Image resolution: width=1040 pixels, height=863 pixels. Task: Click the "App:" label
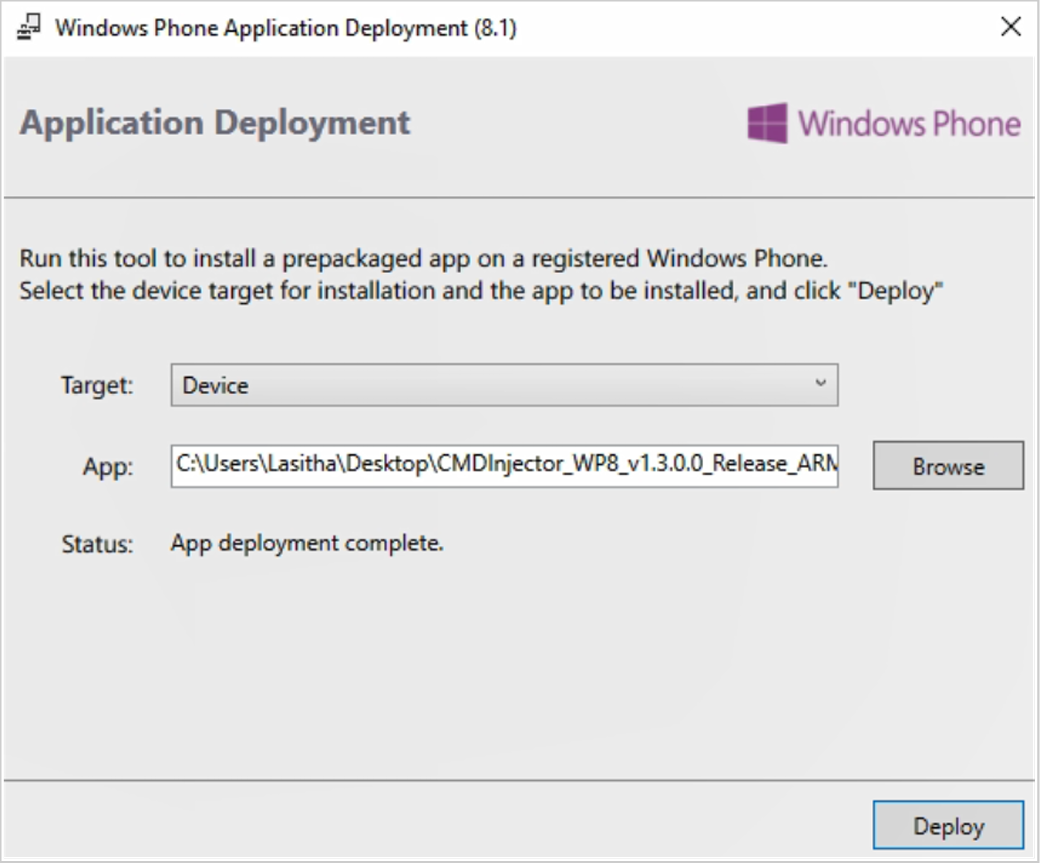[108, 467]
